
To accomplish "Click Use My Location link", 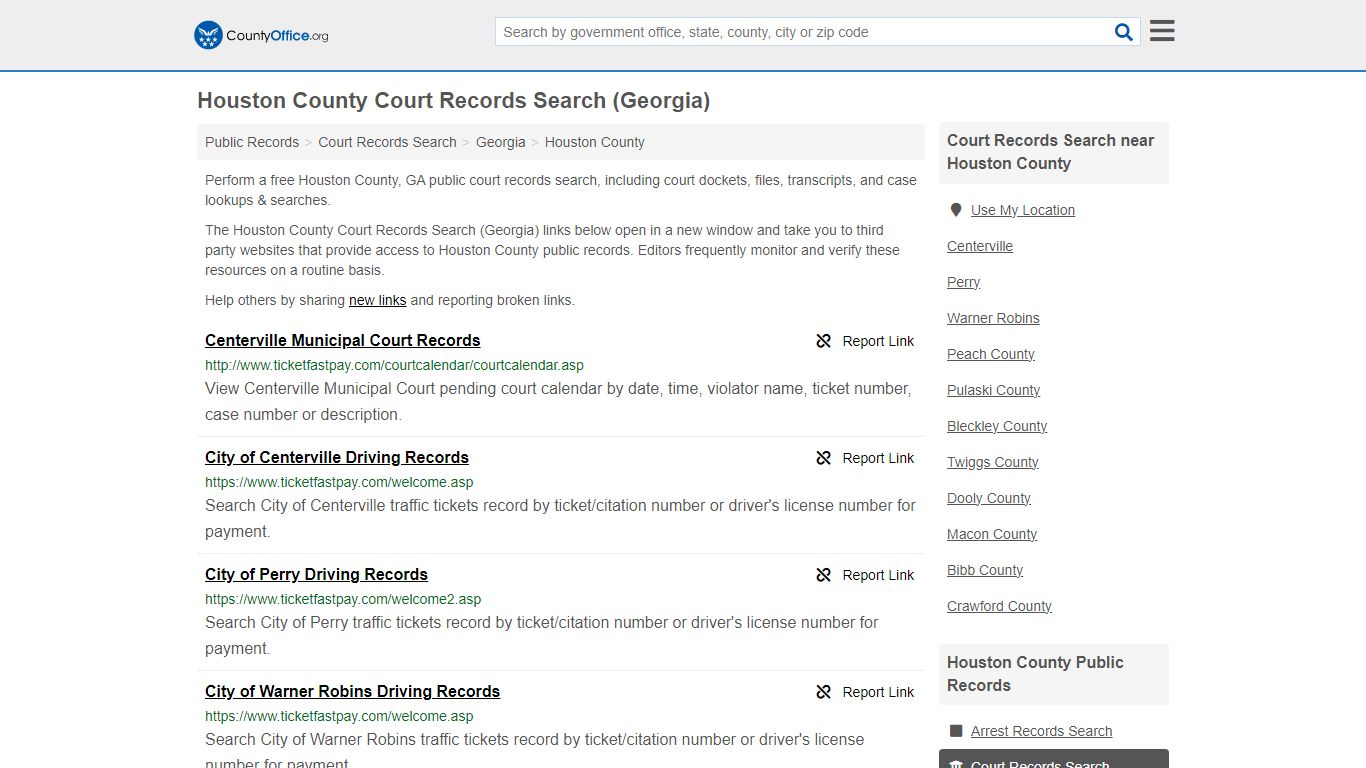I will point(1023,210).
